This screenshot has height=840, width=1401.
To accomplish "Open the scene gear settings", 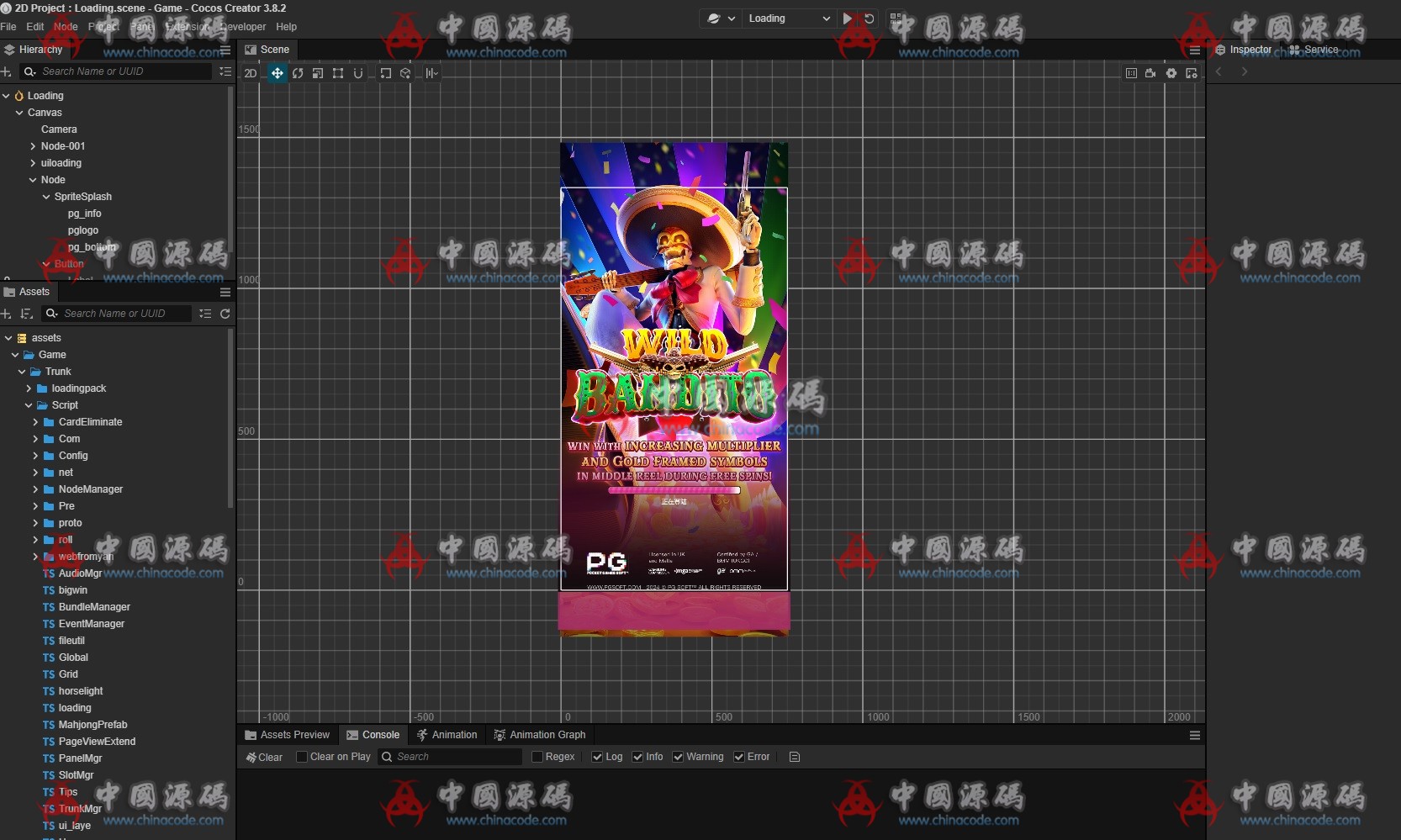I will 1171,73.
